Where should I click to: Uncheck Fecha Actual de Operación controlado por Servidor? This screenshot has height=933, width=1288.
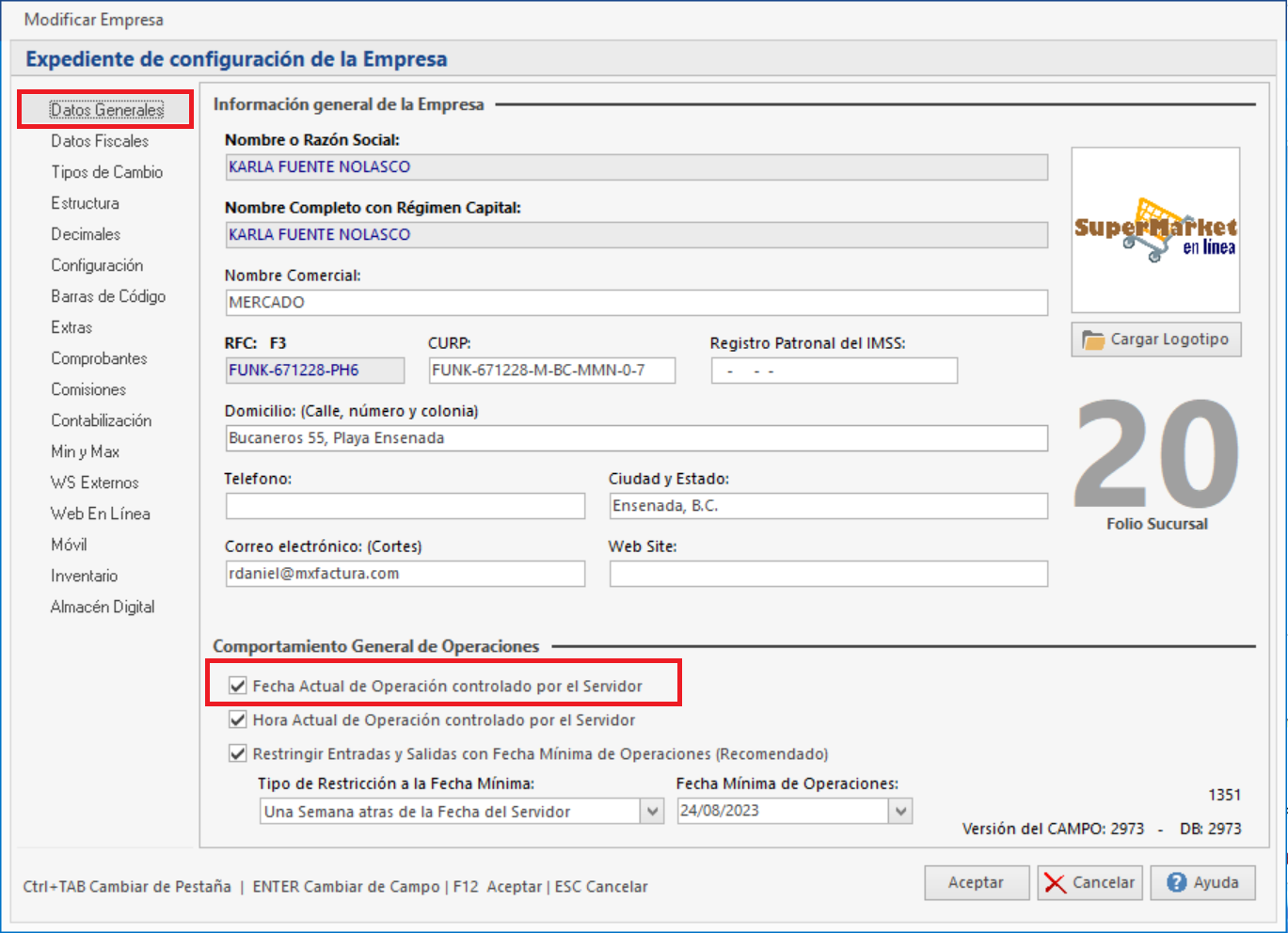click(x=238, y=686)
